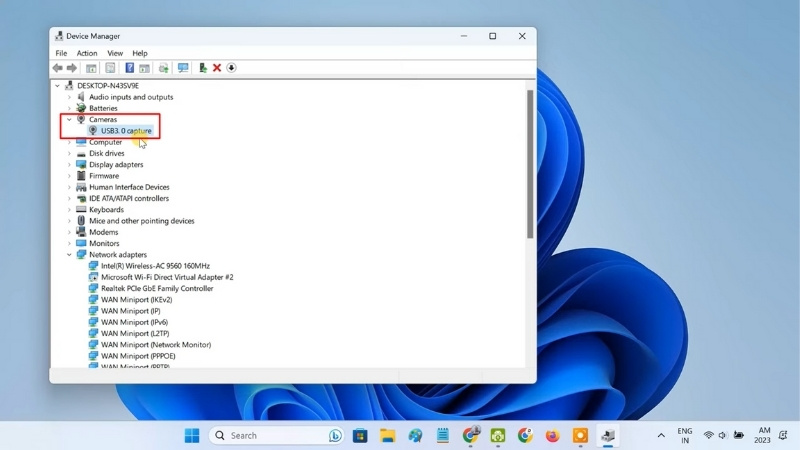Click the Batteries category icon

pyautogui.click(x=81, y=108)
